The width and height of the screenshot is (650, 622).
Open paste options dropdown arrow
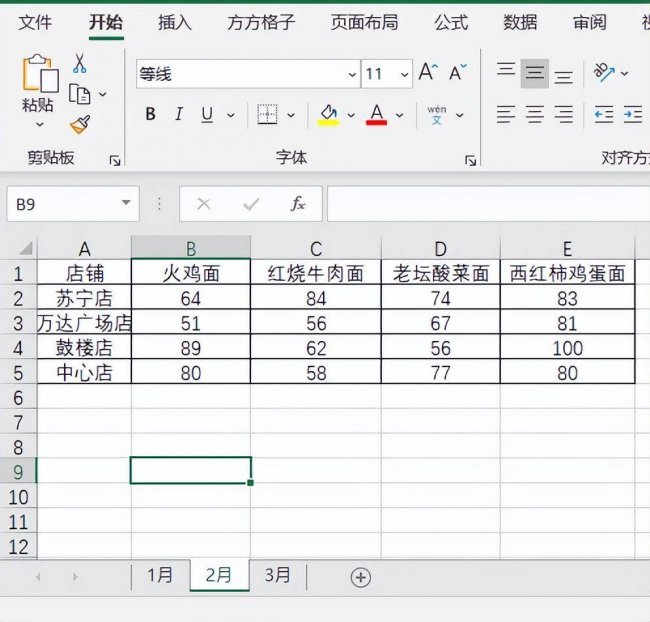pyautogui.click(x=40, y=124)
